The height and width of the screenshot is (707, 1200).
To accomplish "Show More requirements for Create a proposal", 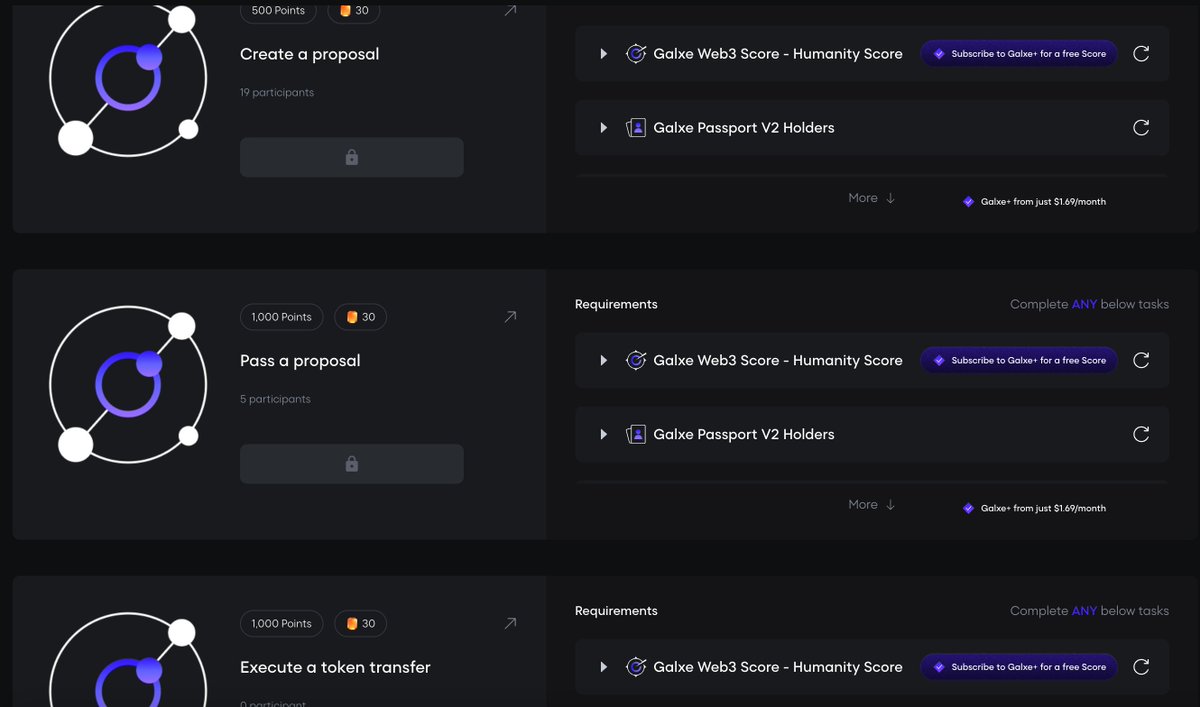I will click(872, 198).
